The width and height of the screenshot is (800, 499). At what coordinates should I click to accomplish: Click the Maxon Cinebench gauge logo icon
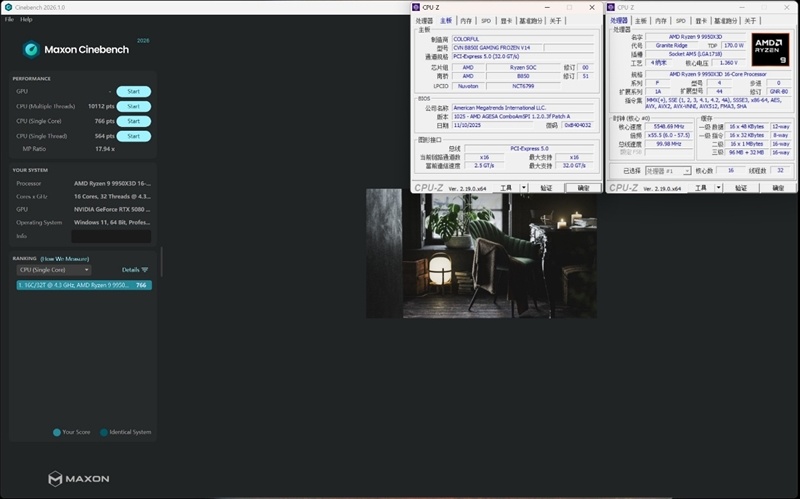point(31,49)
